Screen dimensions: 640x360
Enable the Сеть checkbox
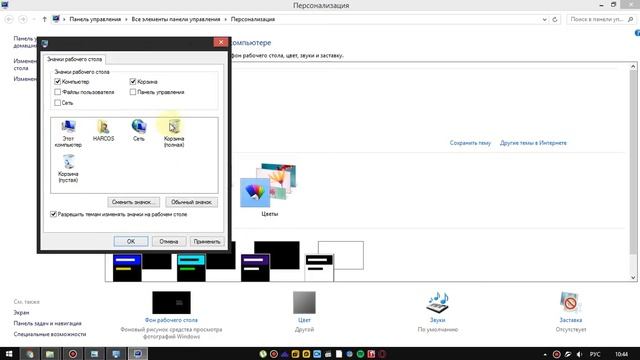click(58, 103)
